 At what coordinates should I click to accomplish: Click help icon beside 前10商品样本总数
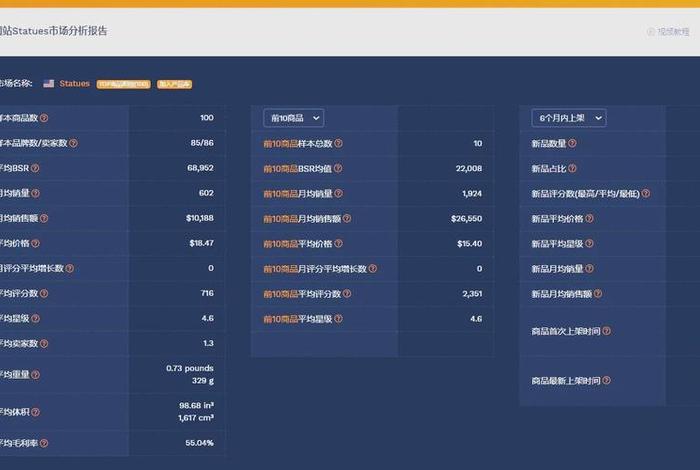coord(338,143)
